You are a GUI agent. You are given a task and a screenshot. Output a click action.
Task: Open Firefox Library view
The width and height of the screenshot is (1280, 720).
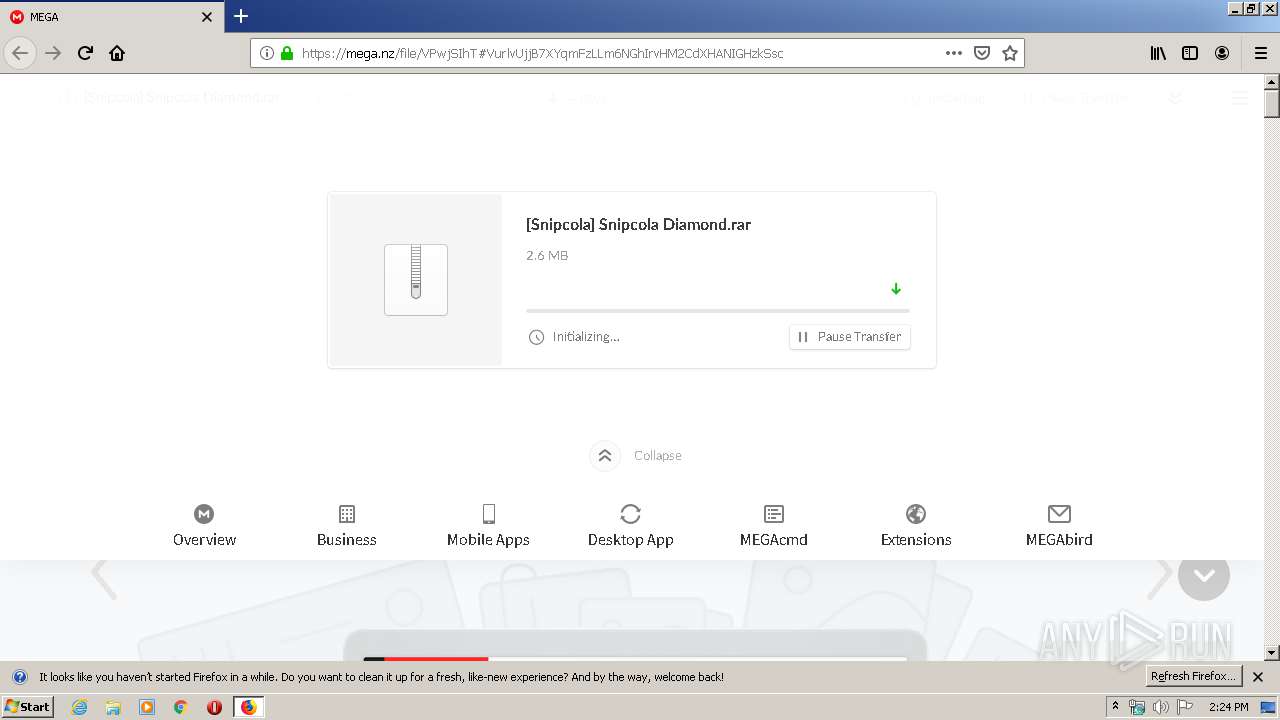coord(1158,53)
